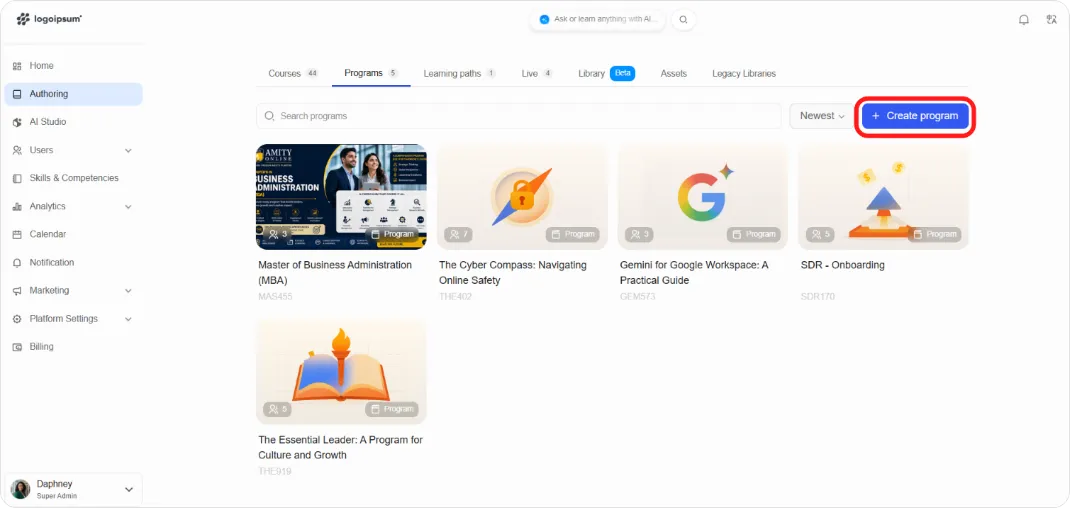
Task: Expand the Analytics submenu chevron
Action: (x=128, y=206)
